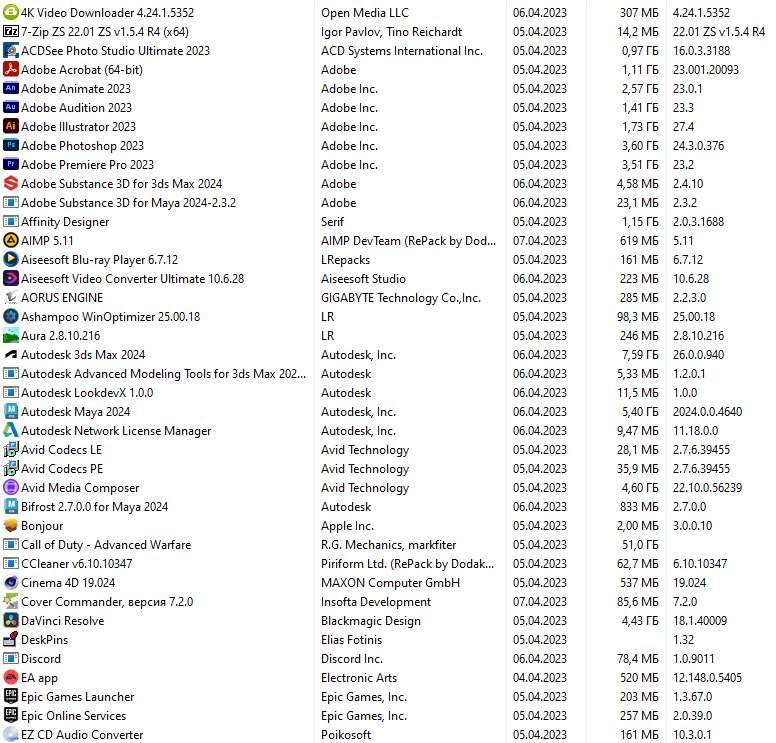This screenshot has width=776, height=743.
Task: Click publisher Apple Inc.
Action: pos(347,526)
